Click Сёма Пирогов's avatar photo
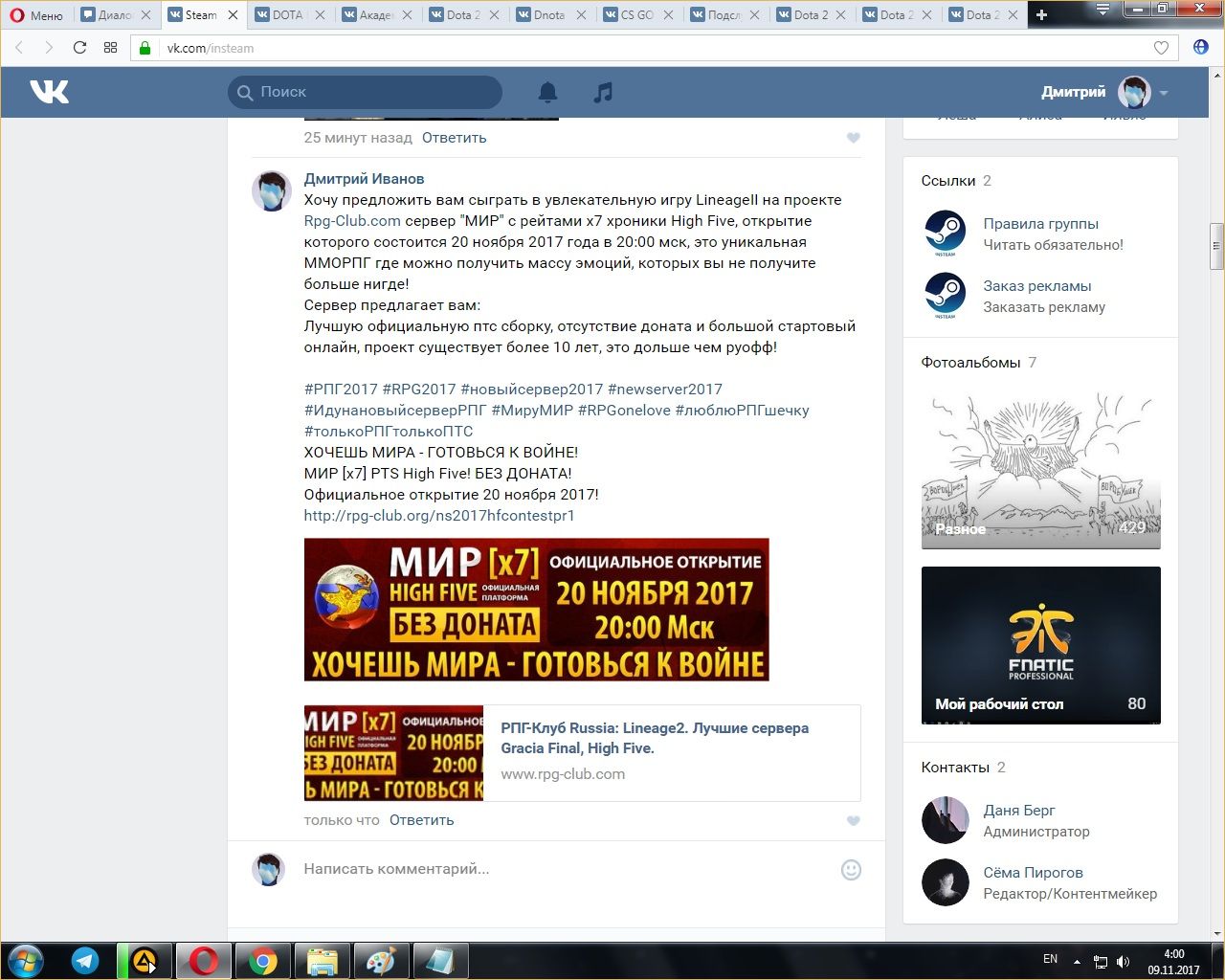 pos(945,882)
